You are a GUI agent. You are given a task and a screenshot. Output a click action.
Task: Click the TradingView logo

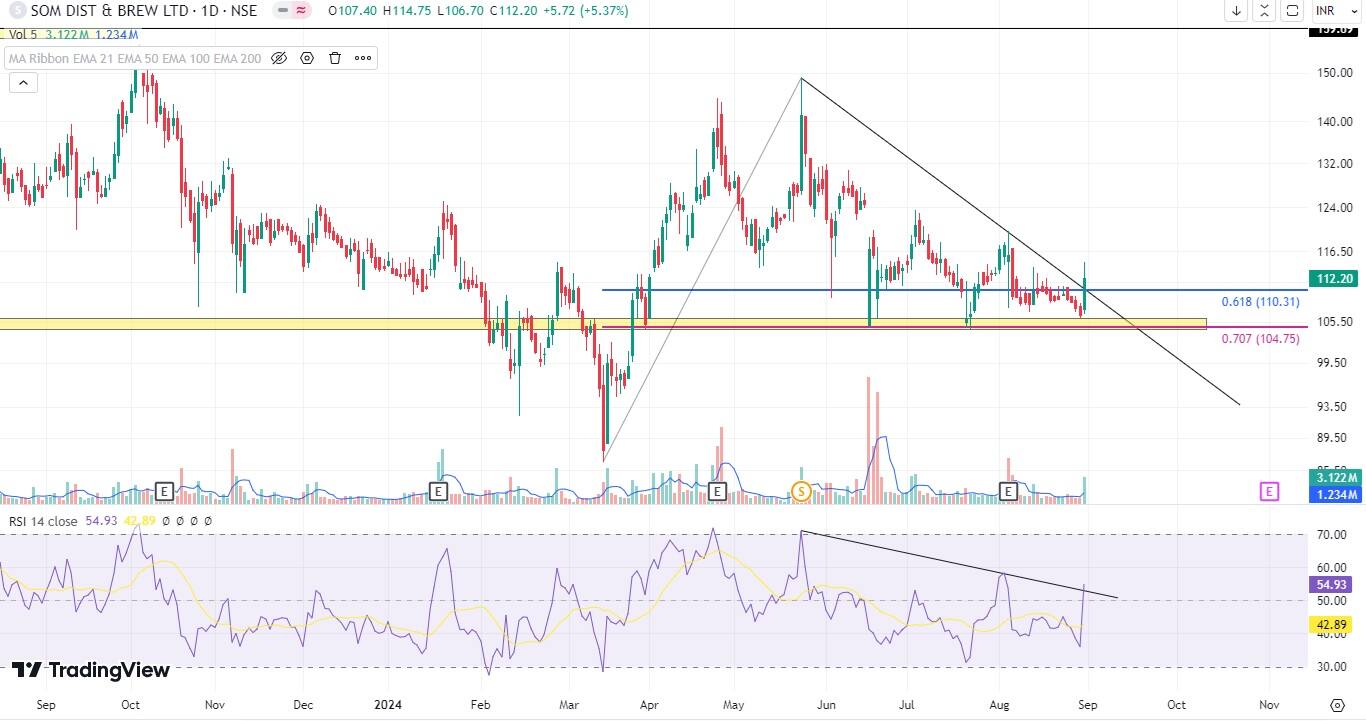90,670
